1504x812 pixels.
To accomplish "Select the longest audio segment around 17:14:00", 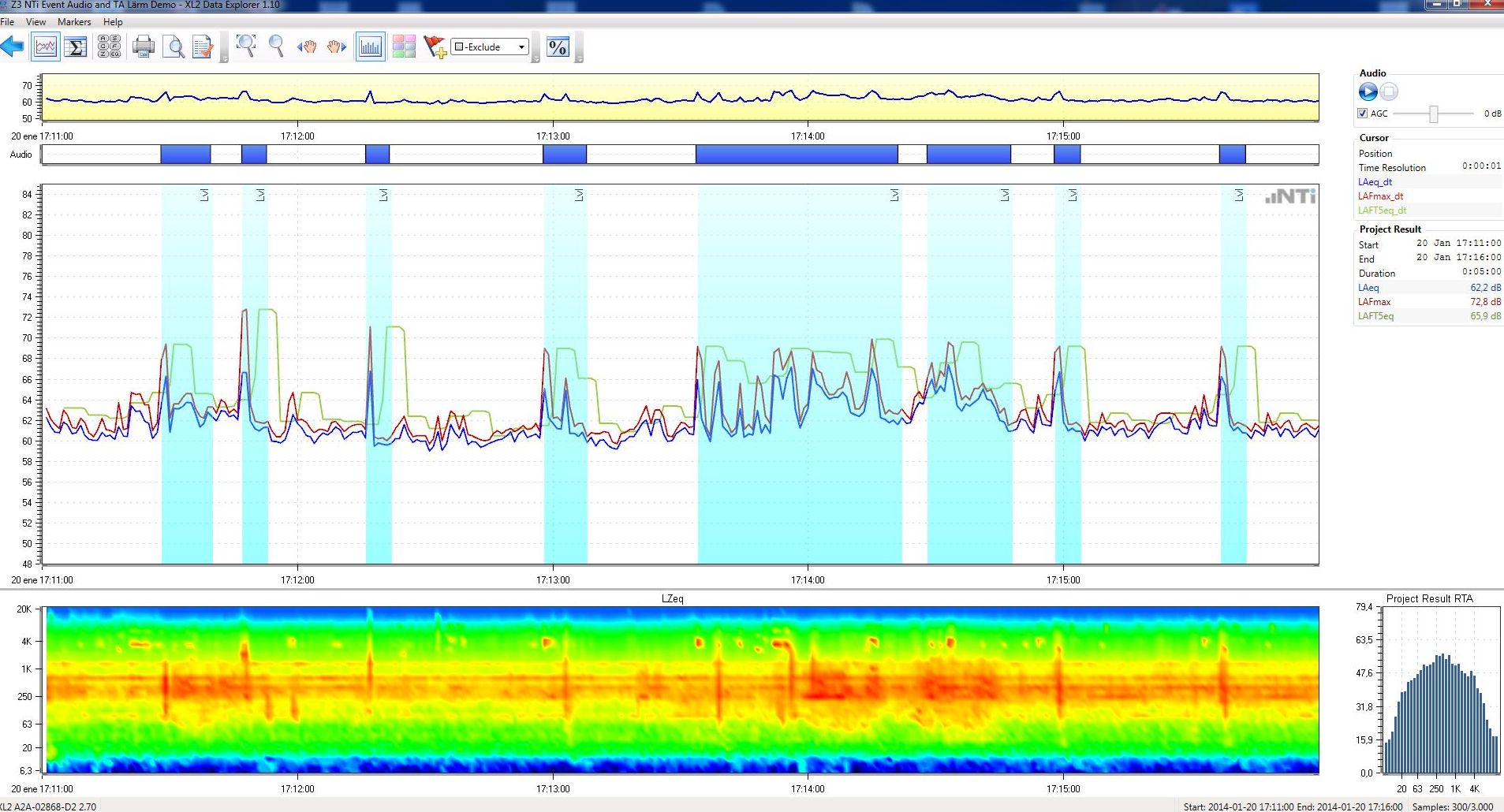I will click(797, 155).
